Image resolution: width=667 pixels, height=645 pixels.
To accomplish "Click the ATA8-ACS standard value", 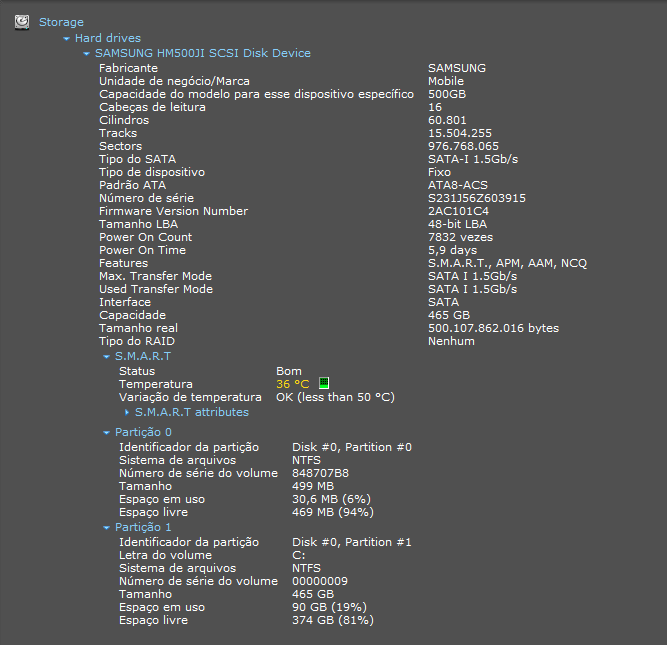I will (458, 185).
